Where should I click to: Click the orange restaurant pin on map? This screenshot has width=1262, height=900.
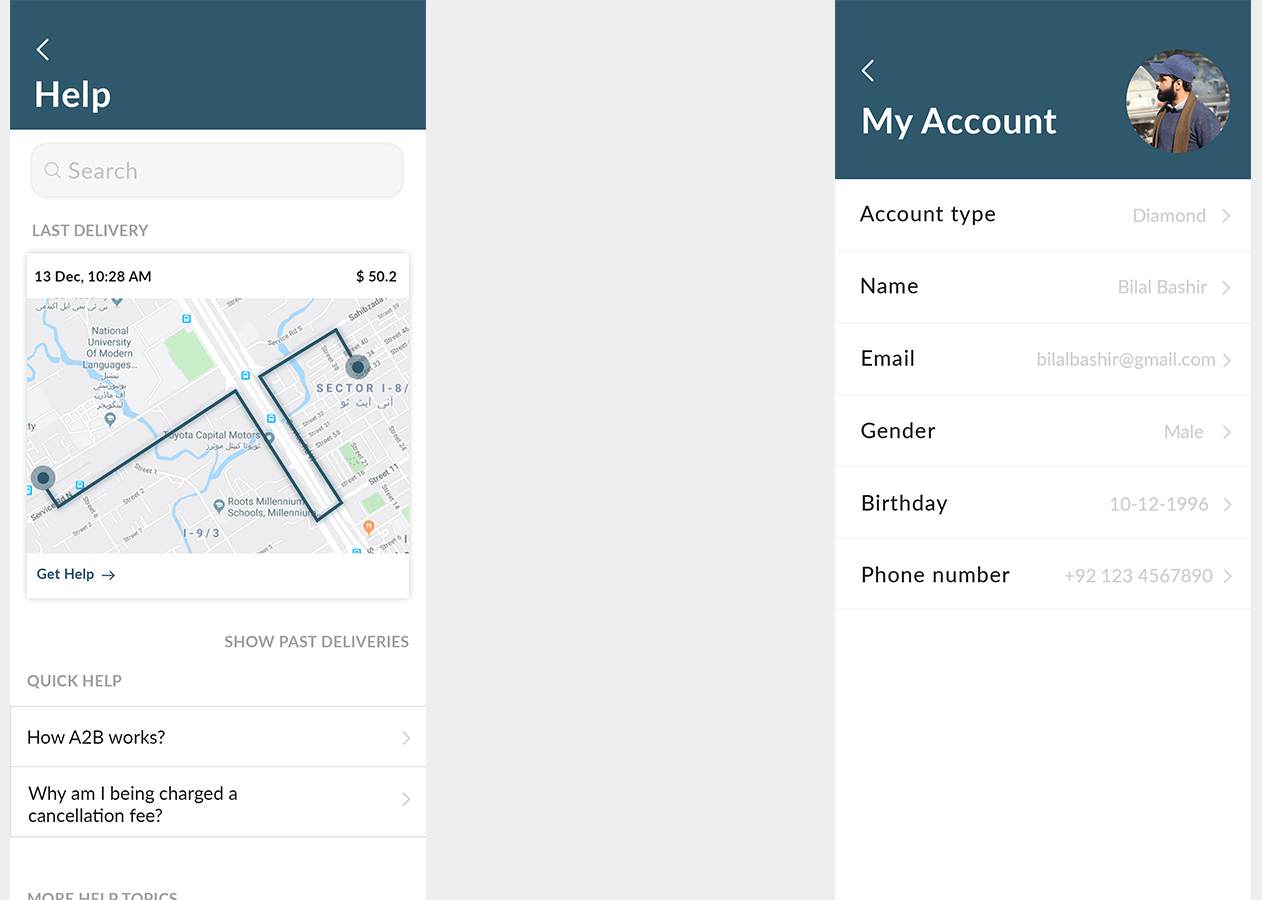369,526
